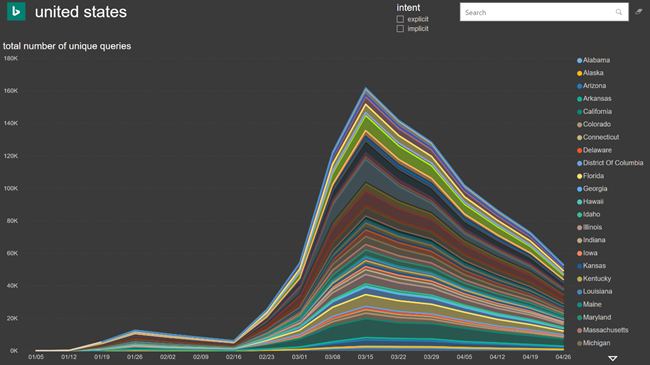Click the California legend entry

click(594, 112)
